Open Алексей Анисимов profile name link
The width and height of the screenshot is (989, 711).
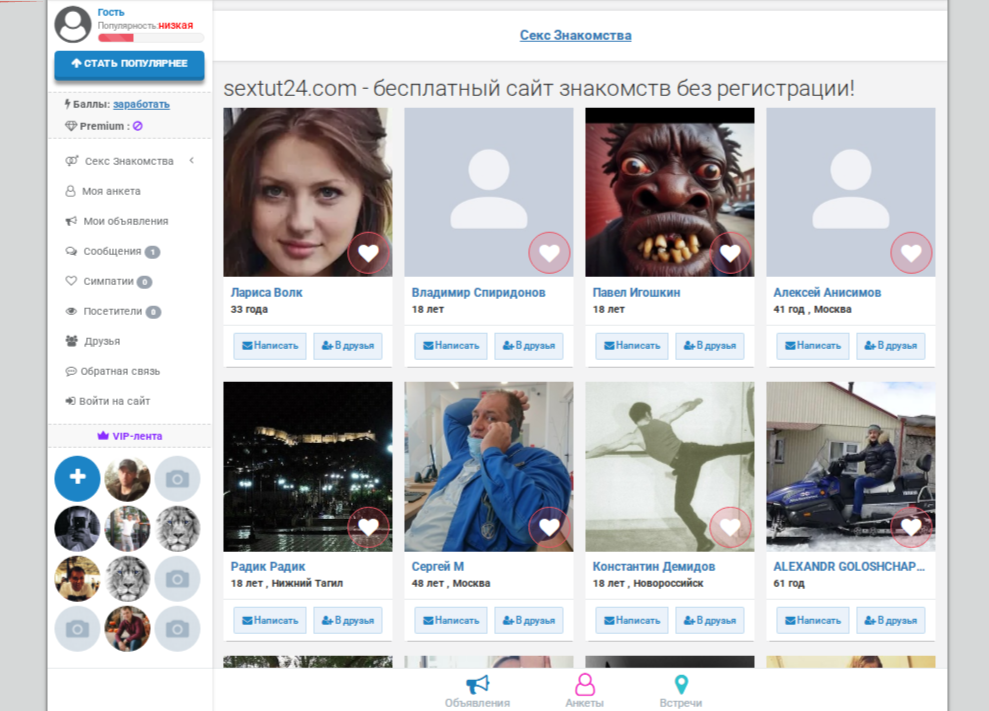pos(827,293)
